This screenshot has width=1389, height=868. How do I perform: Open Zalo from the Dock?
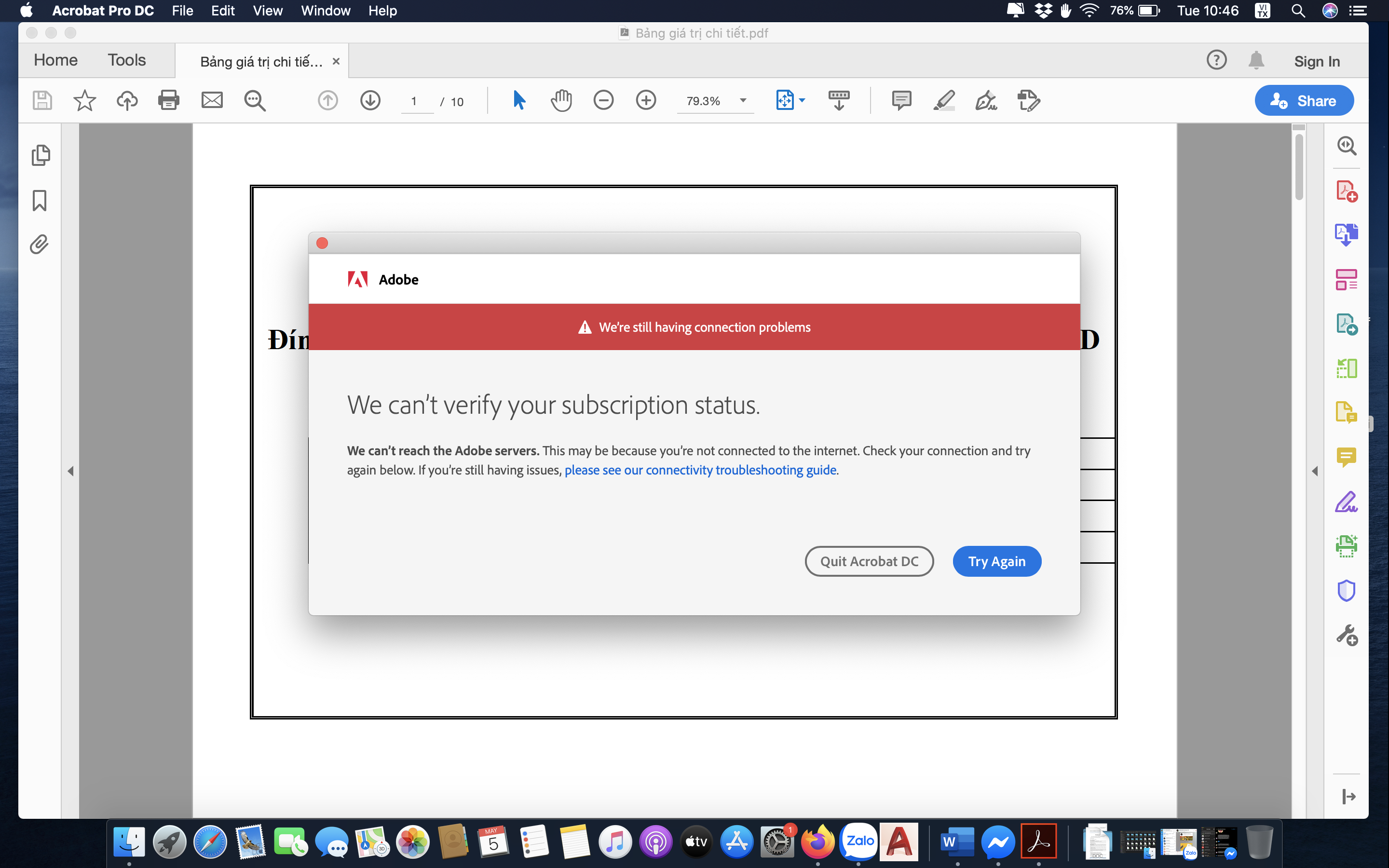click(858, 841)
